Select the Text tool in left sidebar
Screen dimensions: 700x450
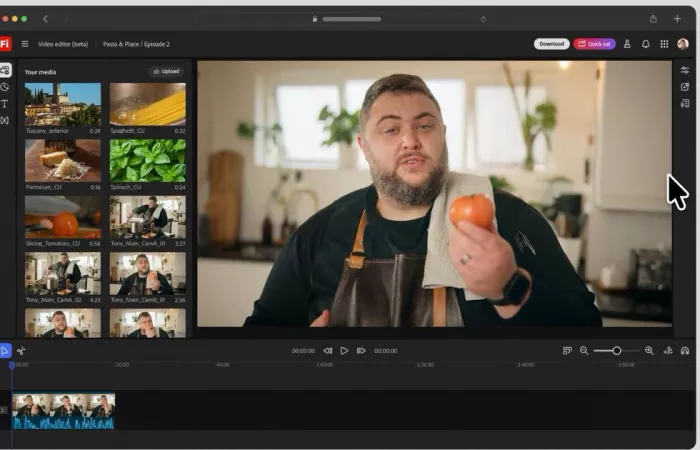[5, 103]
